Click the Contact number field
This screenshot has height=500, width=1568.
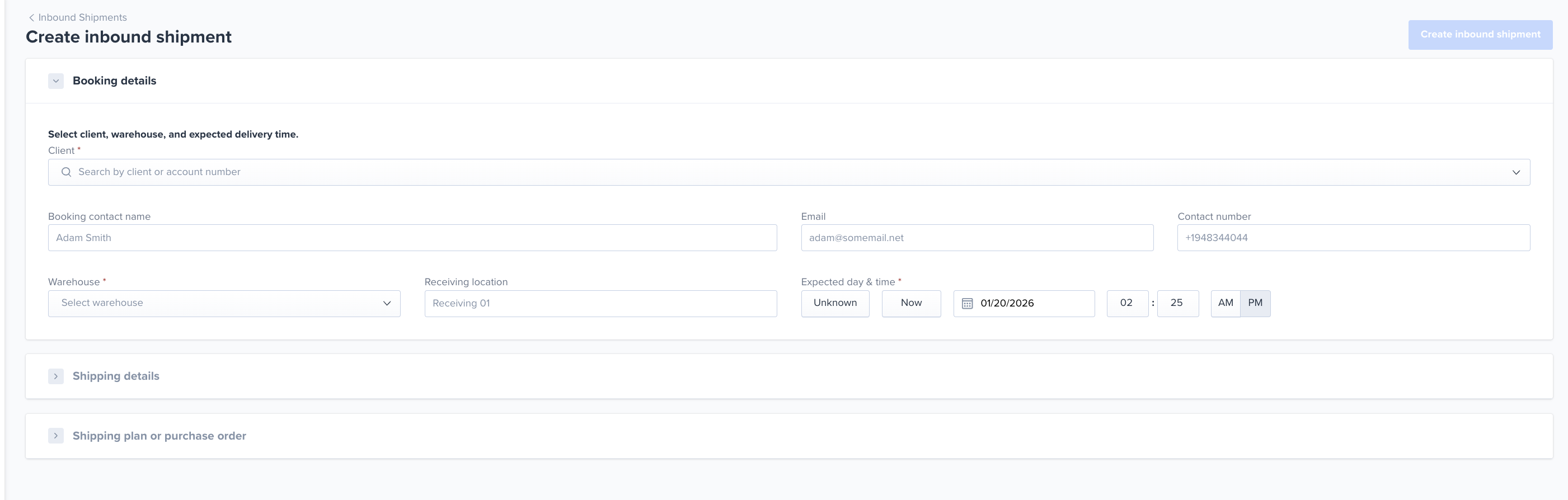click(1353, 238)
